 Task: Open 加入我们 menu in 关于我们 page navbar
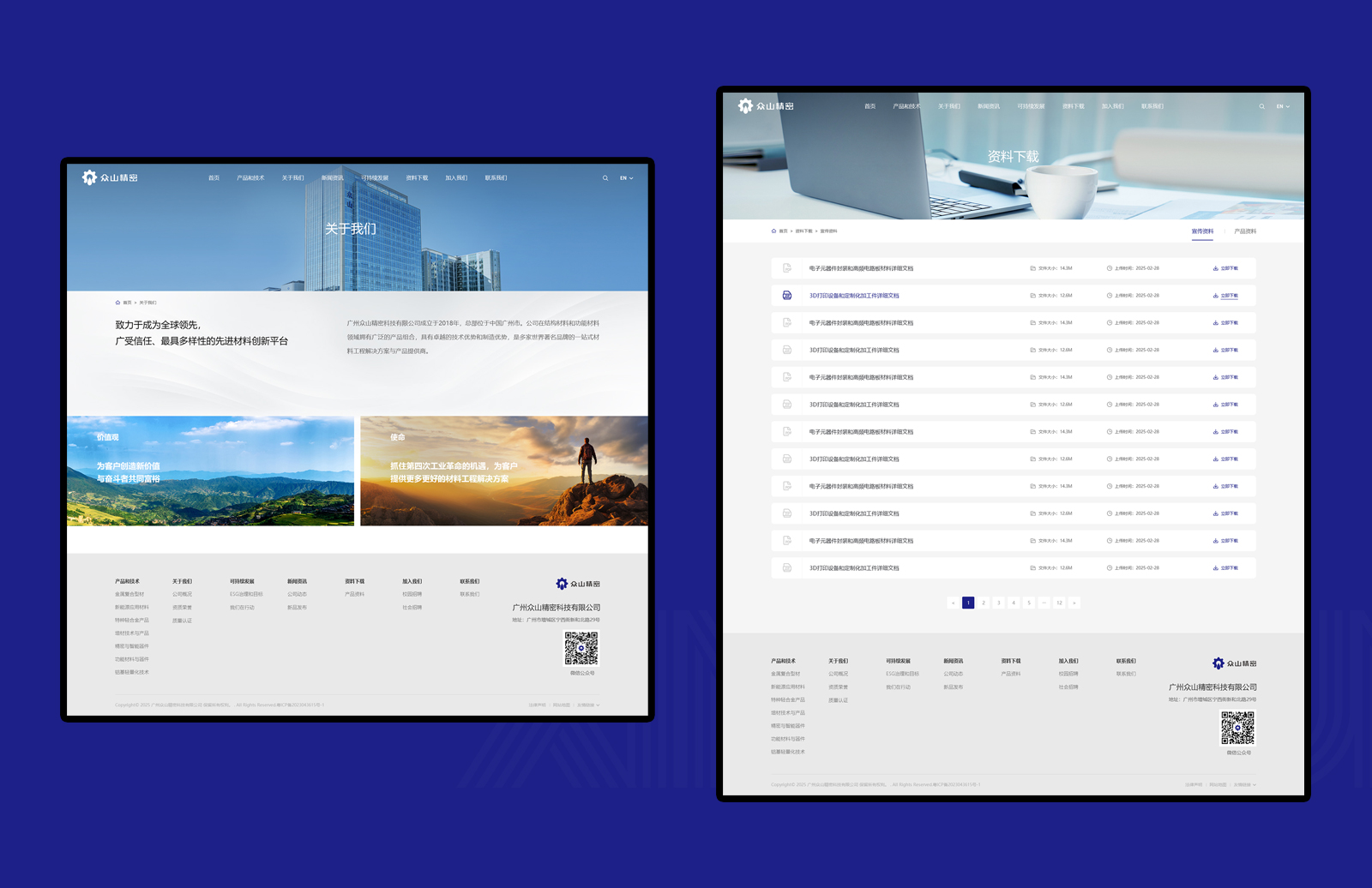(456, 178)
